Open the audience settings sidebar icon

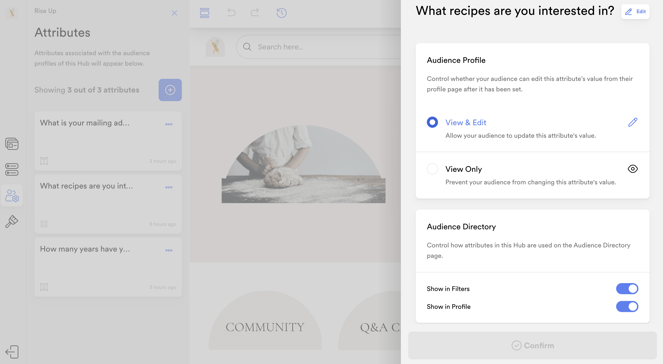(12, 196)
